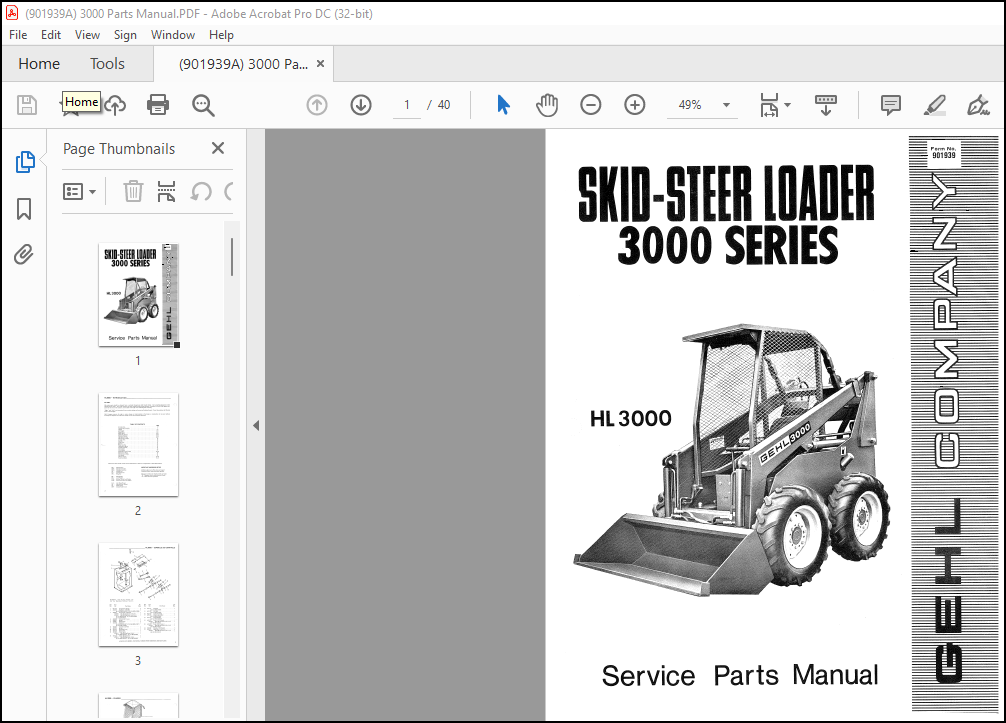Screen dimensions: 1006x723
Task: Open the Bookmarks panel in the sidebar
Action: pyautogui.click(x=24, y=208)
